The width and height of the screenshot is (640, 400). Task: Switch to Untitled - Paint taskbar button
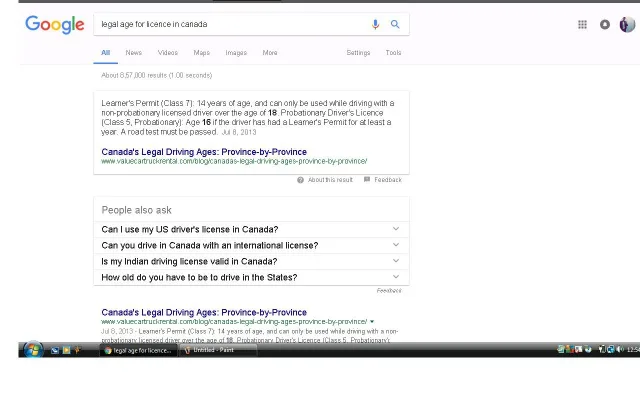click(219, 350)
